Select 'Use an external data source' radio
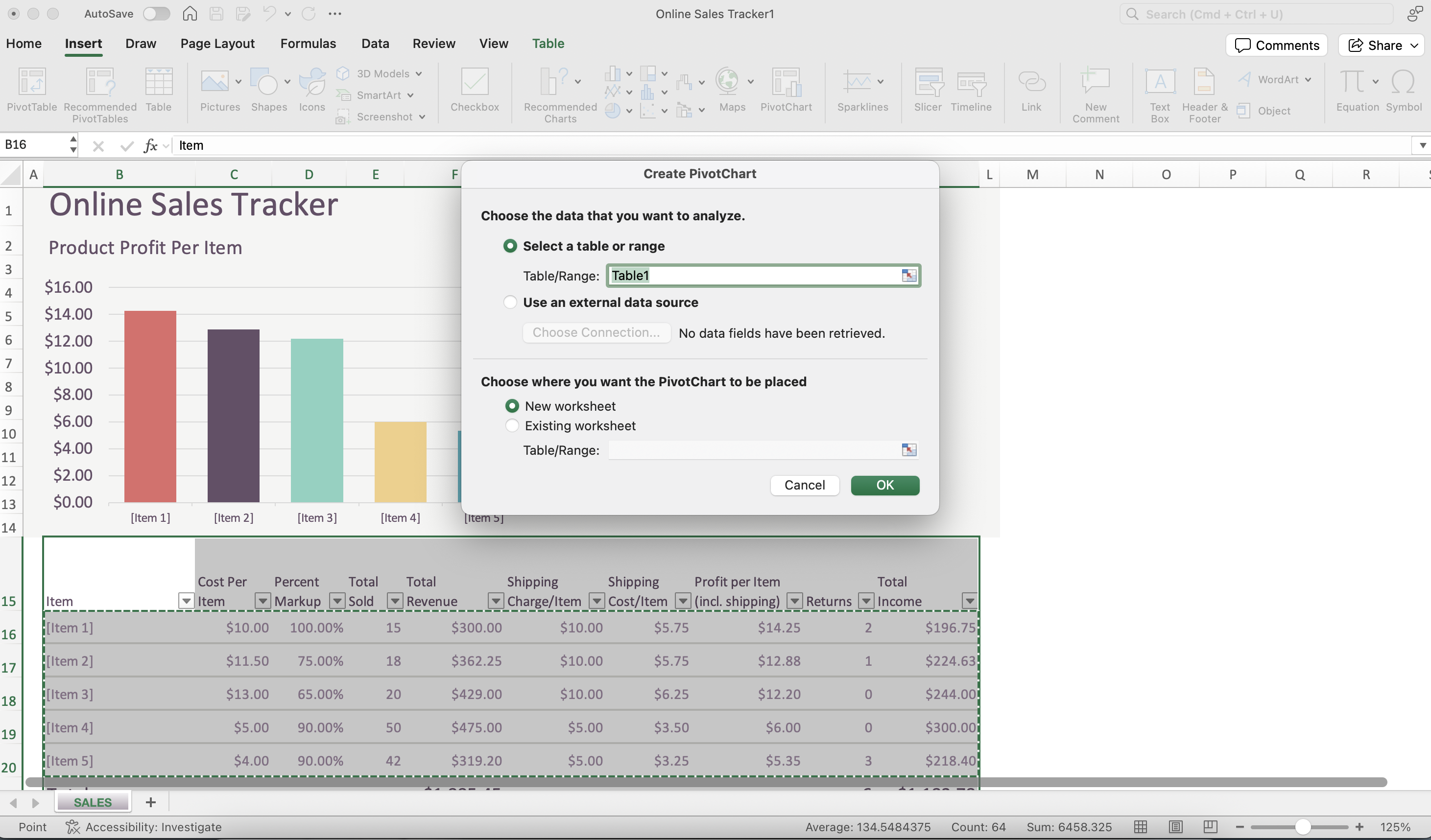The height and width of the screenshot is (840, 1431). coord(510,302)
